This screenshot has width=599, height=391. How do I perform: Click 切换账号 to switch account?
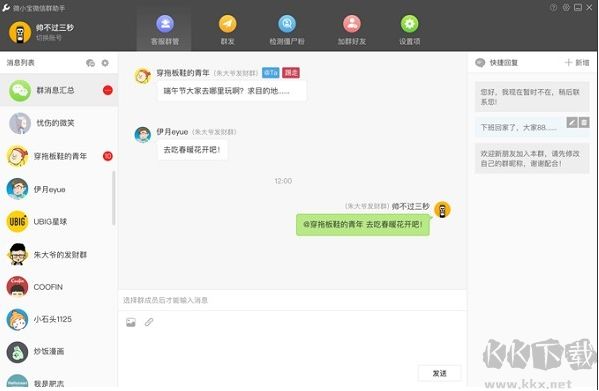click(49, 37)
